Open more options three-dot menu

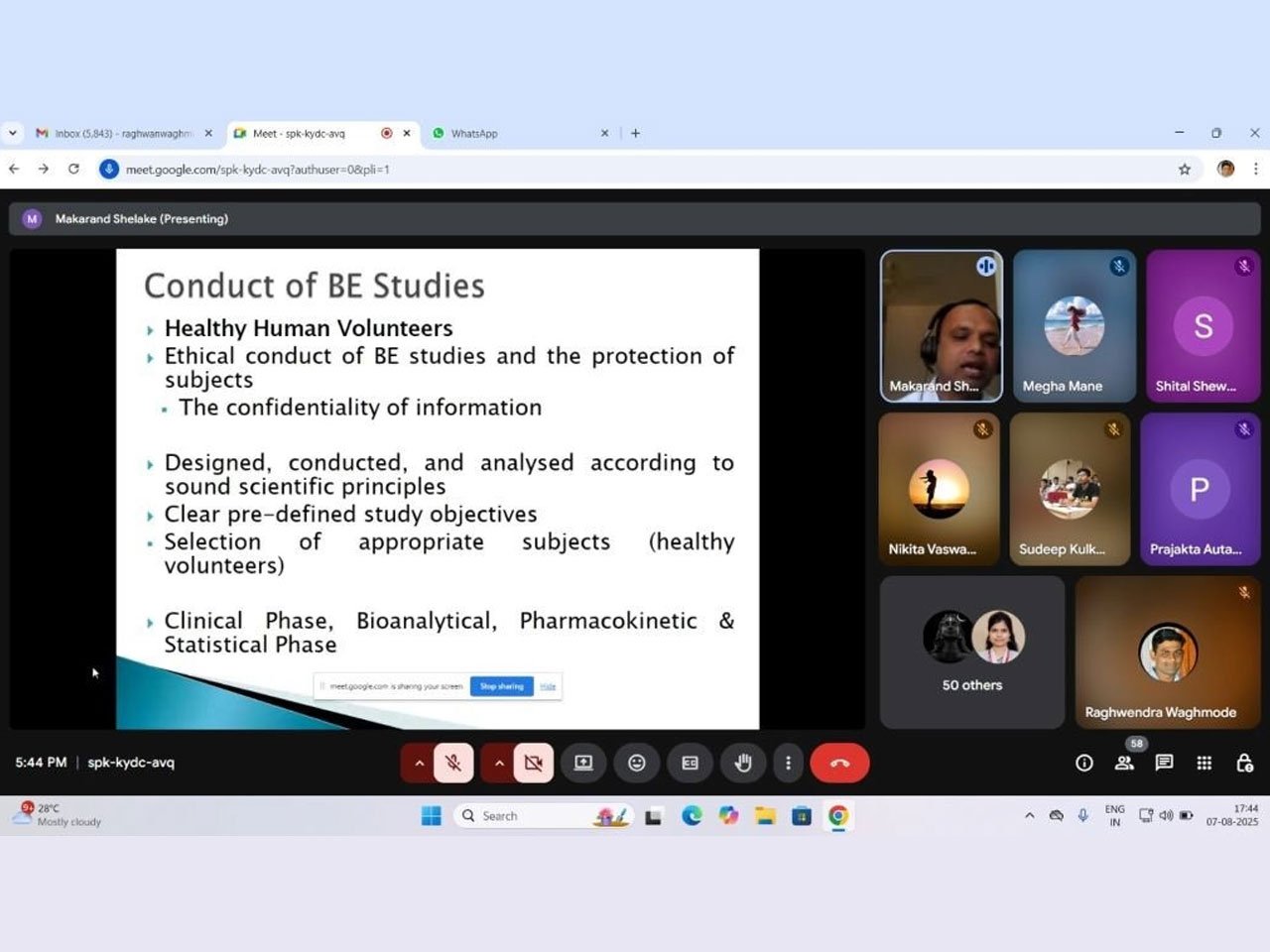(x=788, y=763)
